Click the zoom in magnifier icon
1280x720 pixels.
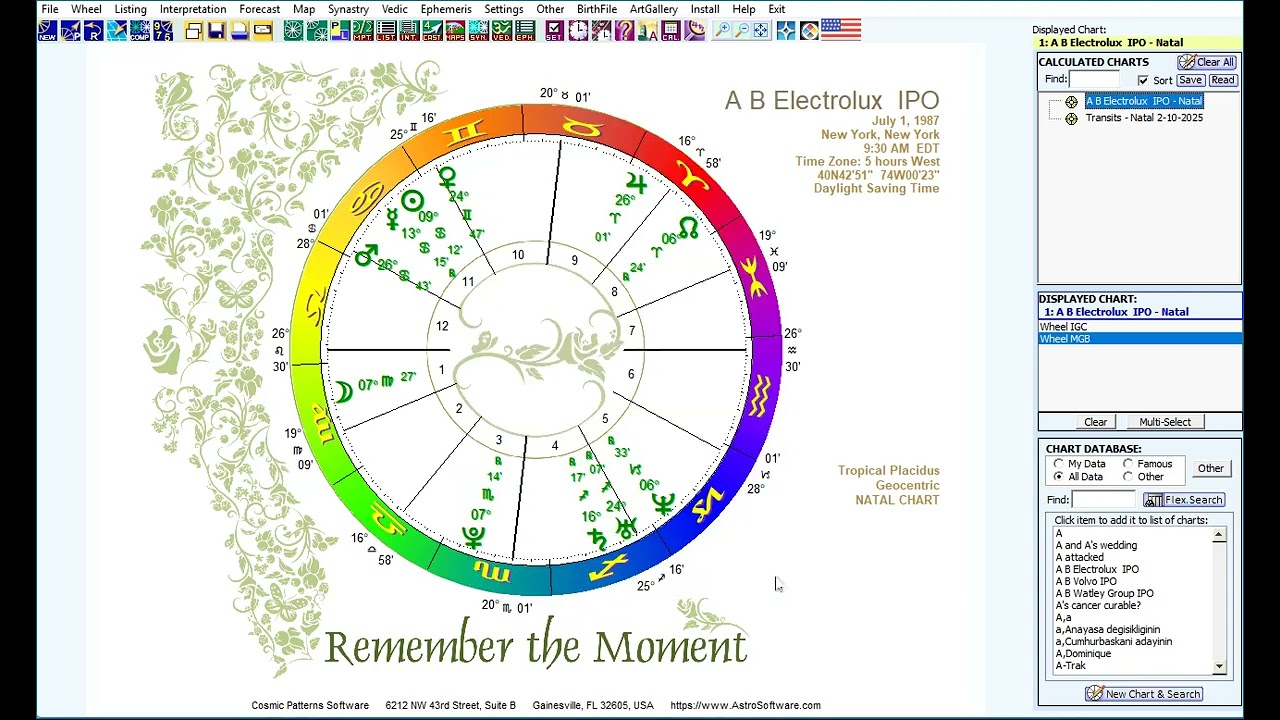(x=721, y=31)
